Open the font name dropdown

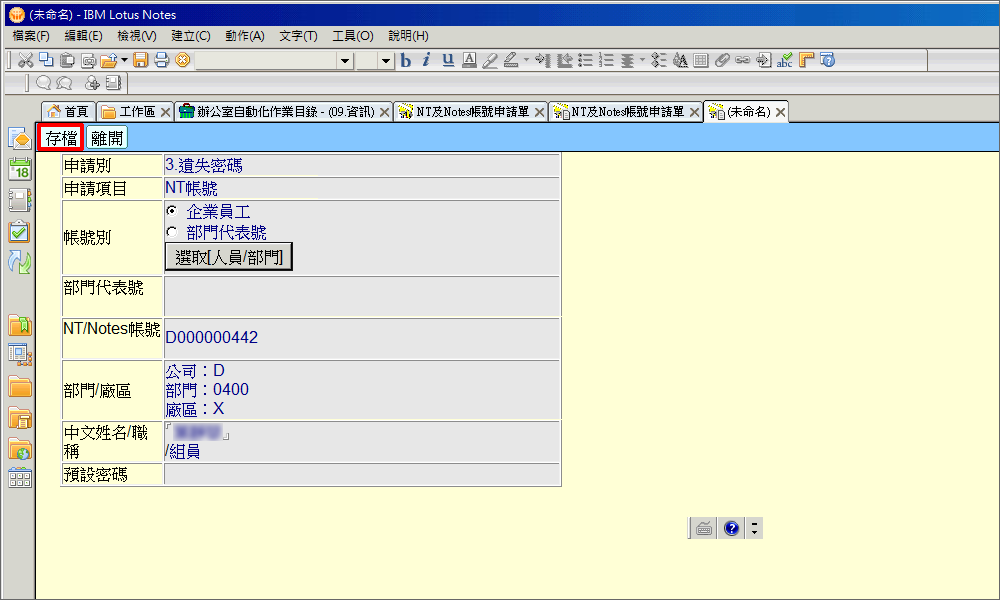point(345,61)
